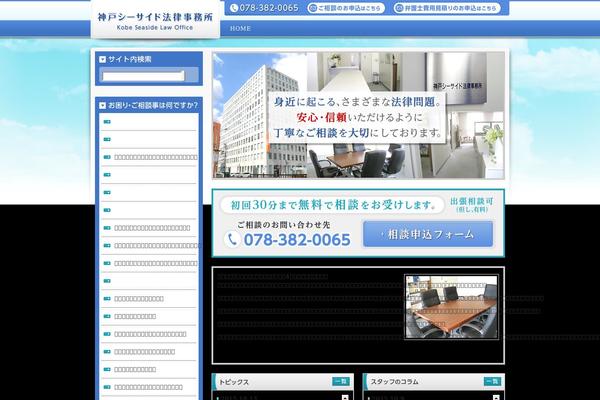This screenshot has width=600, height=400.
Task: Click the arrow icon beside お困り・ご相談事は何ですか?
Action: (102, 105)
